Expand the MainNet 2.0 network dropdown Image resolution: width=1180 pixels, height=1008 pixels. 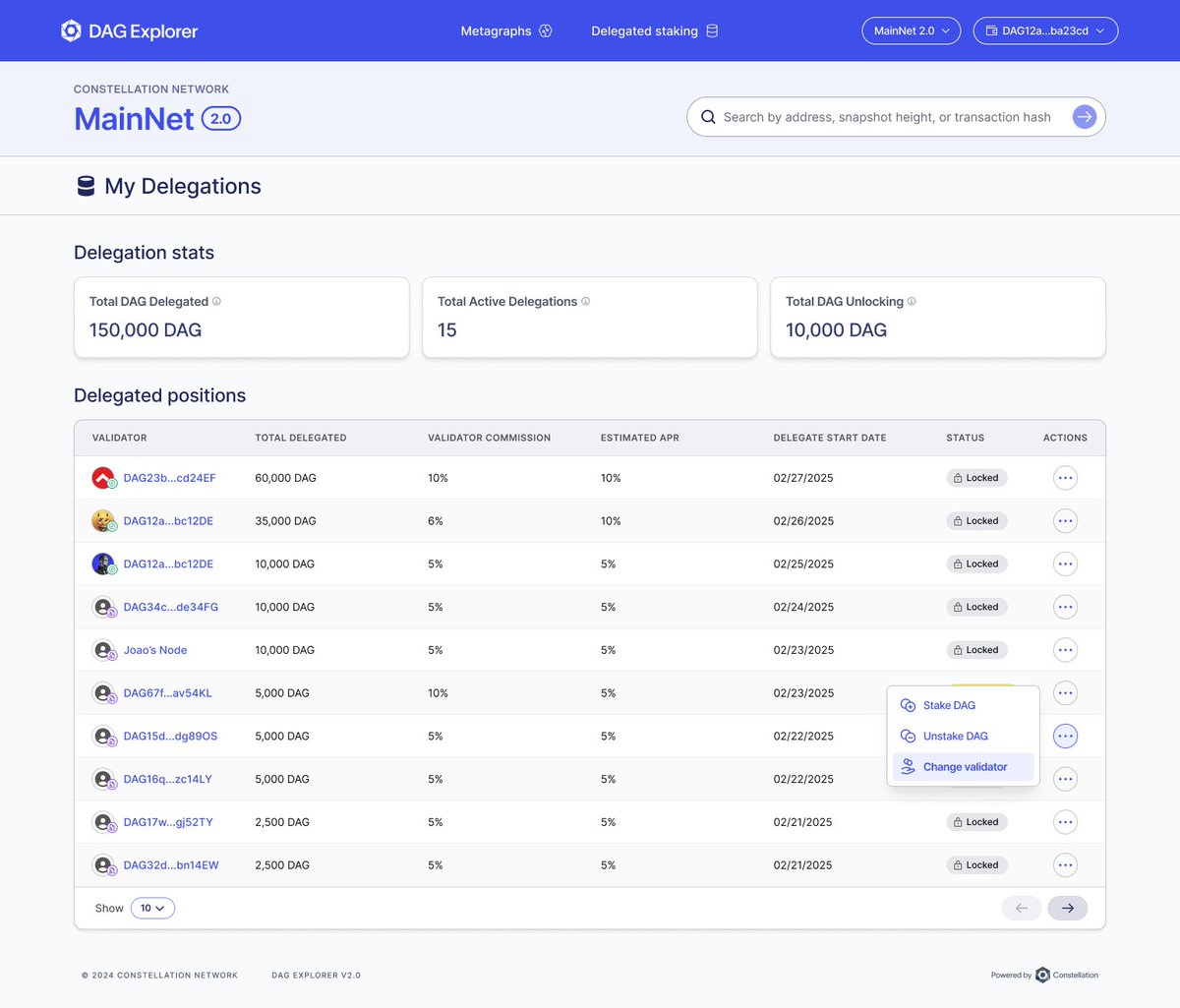pyautogui.click(x=912, y=30)
